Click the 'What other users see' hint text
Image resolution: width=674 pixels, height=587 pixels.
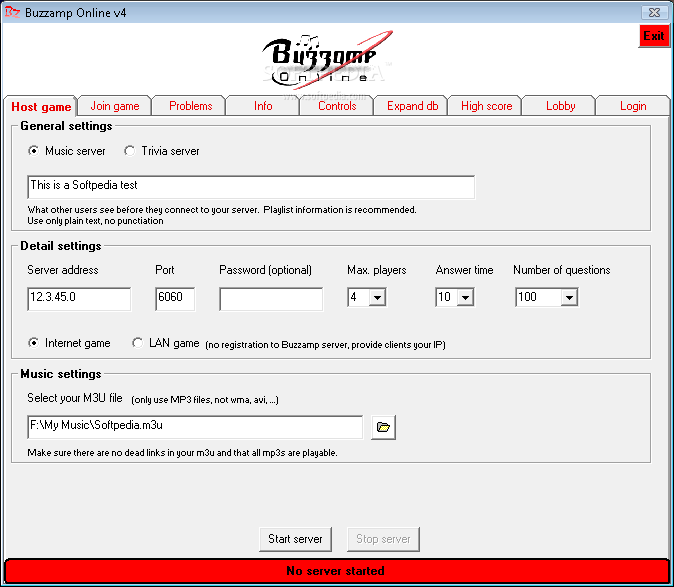[x=222, y=210]
